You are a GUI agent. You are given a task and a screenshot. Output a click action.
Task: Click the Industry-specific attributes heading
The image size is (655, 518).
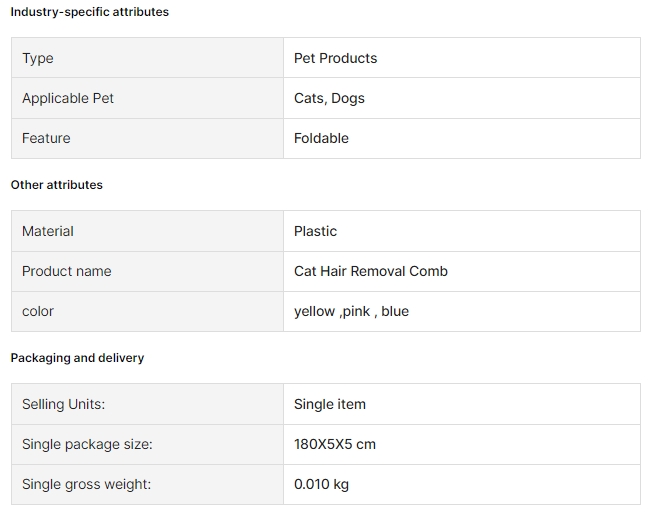tap(90, 12)
